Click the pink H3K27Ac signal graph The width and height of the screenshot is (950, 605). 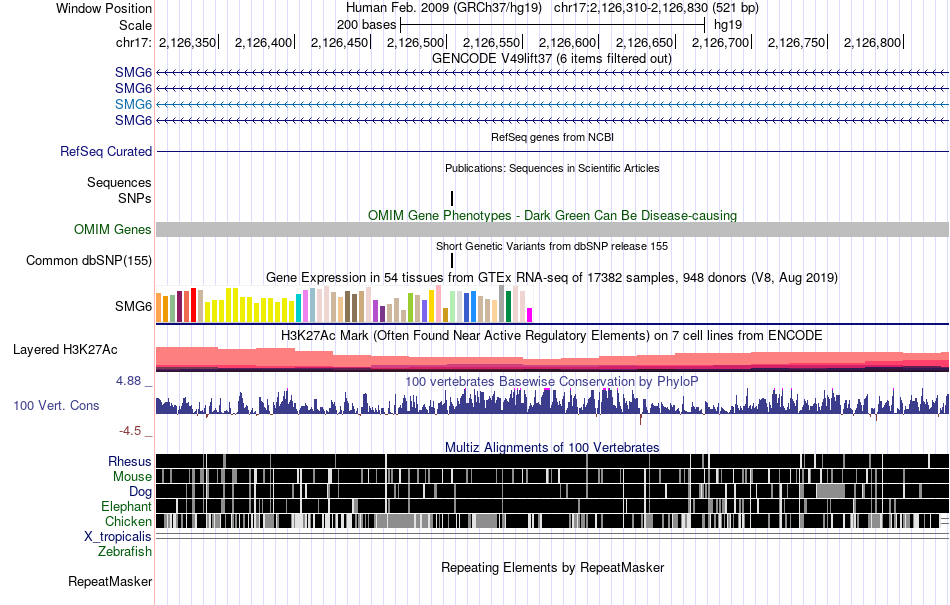pyautogui.click(x=553, y=359)
